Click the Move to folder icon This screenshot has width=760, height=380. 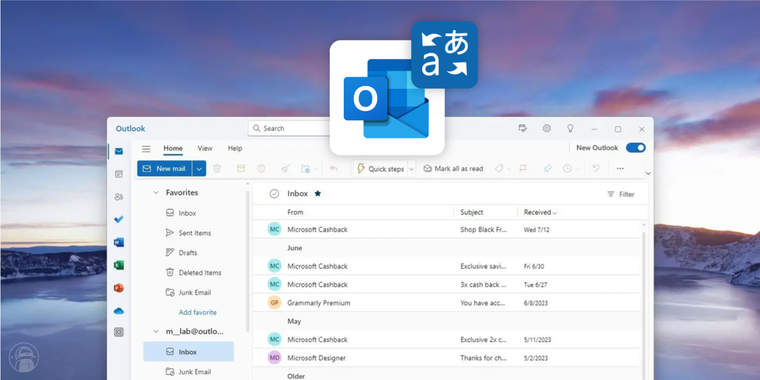coord(305,169)
